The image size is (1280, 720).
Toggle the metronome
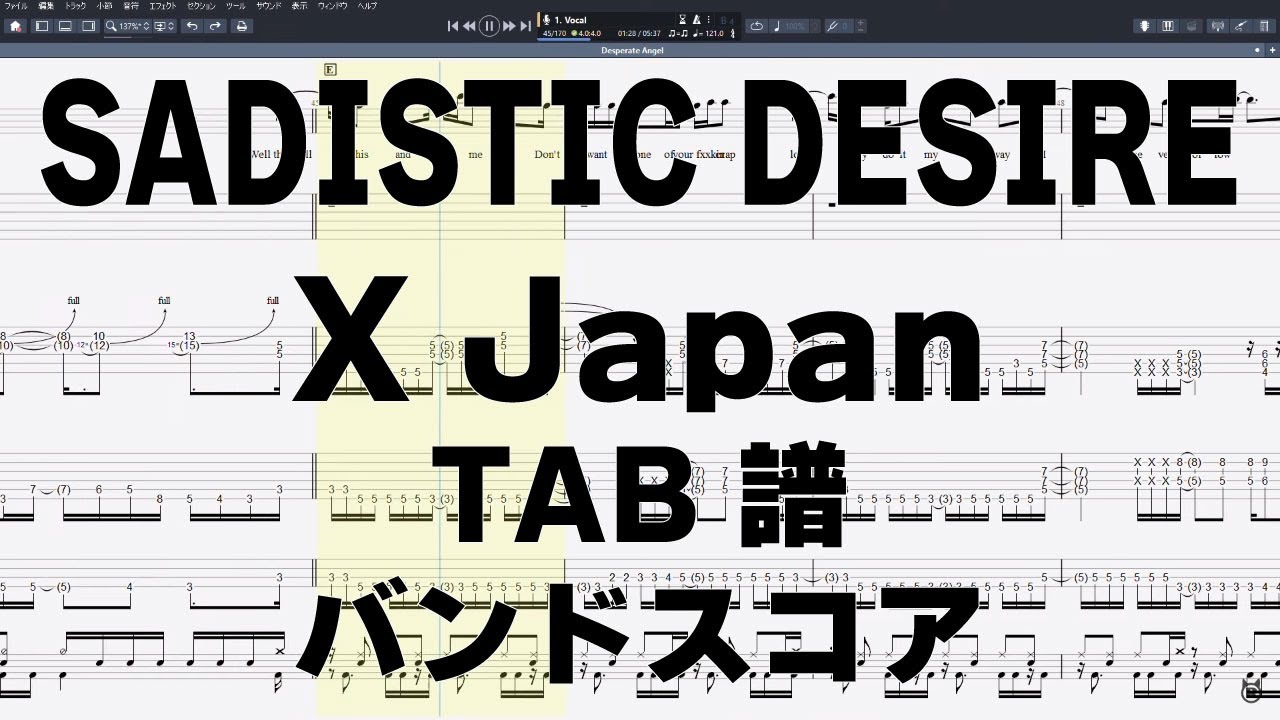[697, 19]
